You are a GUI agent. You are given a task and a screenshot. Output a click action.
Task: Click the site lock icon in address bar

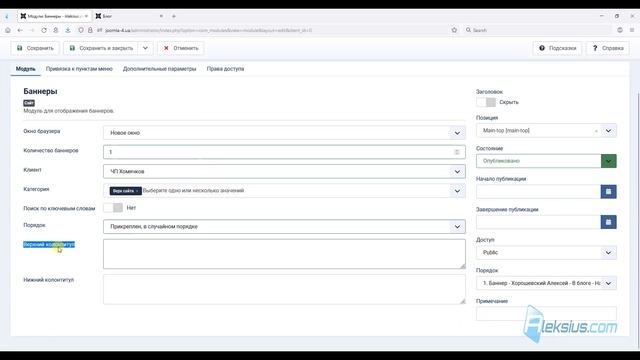[x=90, y=30]
